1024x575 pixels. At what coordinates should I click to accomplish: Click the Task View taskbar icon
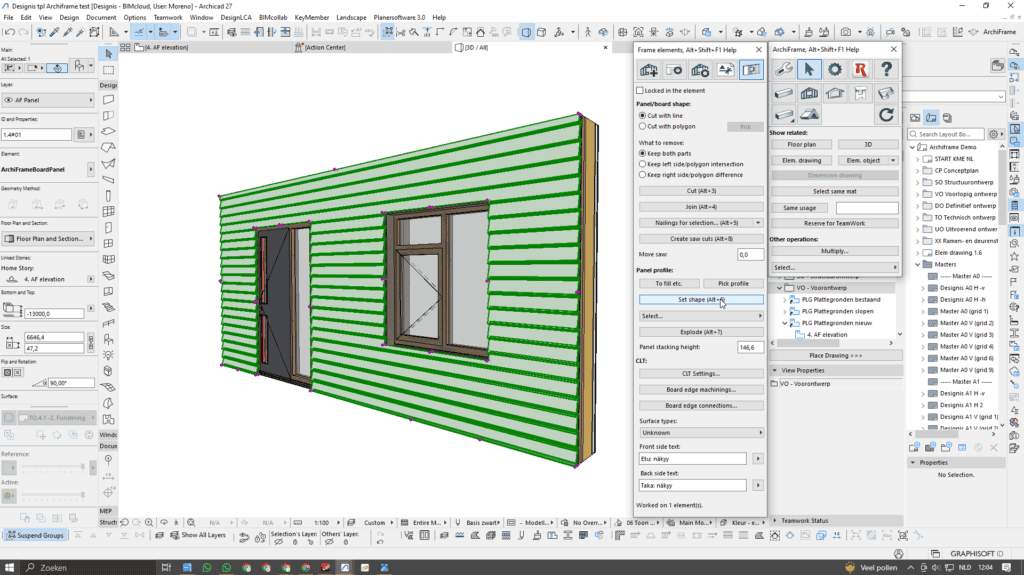pos(166,568)
